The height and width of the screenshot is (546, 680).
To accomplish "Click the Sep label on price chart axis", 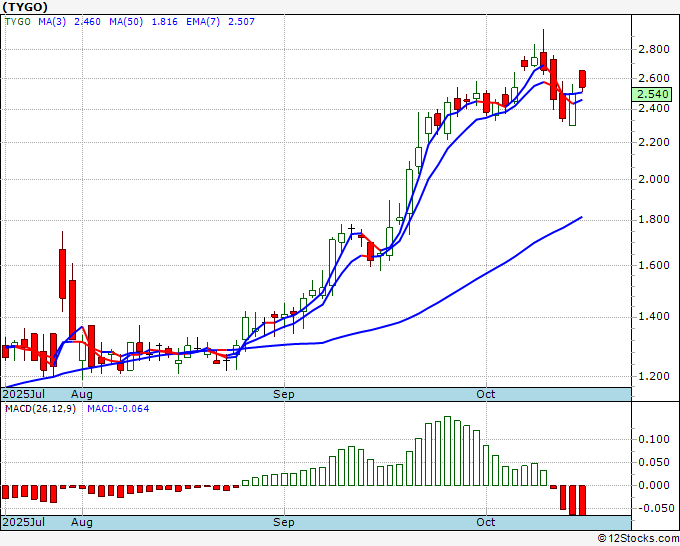I will tap(284, 394).
